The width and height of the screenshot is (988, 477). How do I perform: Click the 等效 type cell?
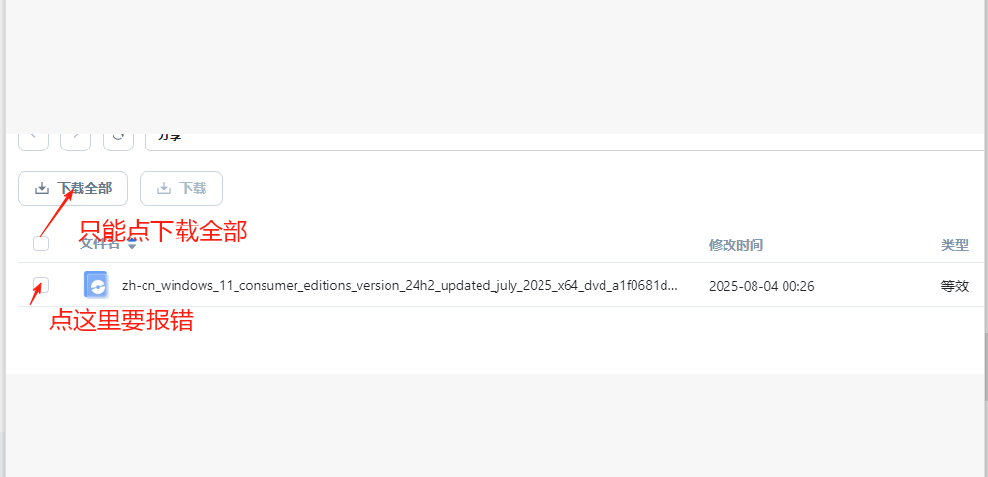point(955,286)
